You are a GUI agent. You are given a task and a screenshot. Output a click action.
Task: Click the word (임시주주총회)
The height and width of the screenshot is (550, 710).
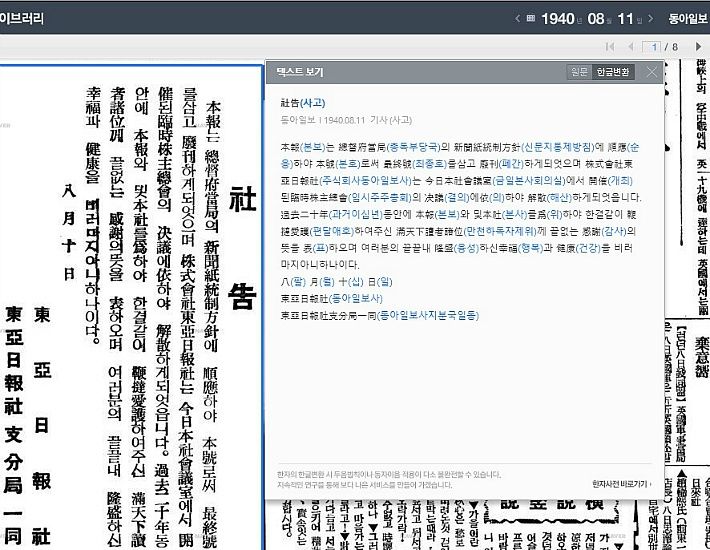point(379,197)
